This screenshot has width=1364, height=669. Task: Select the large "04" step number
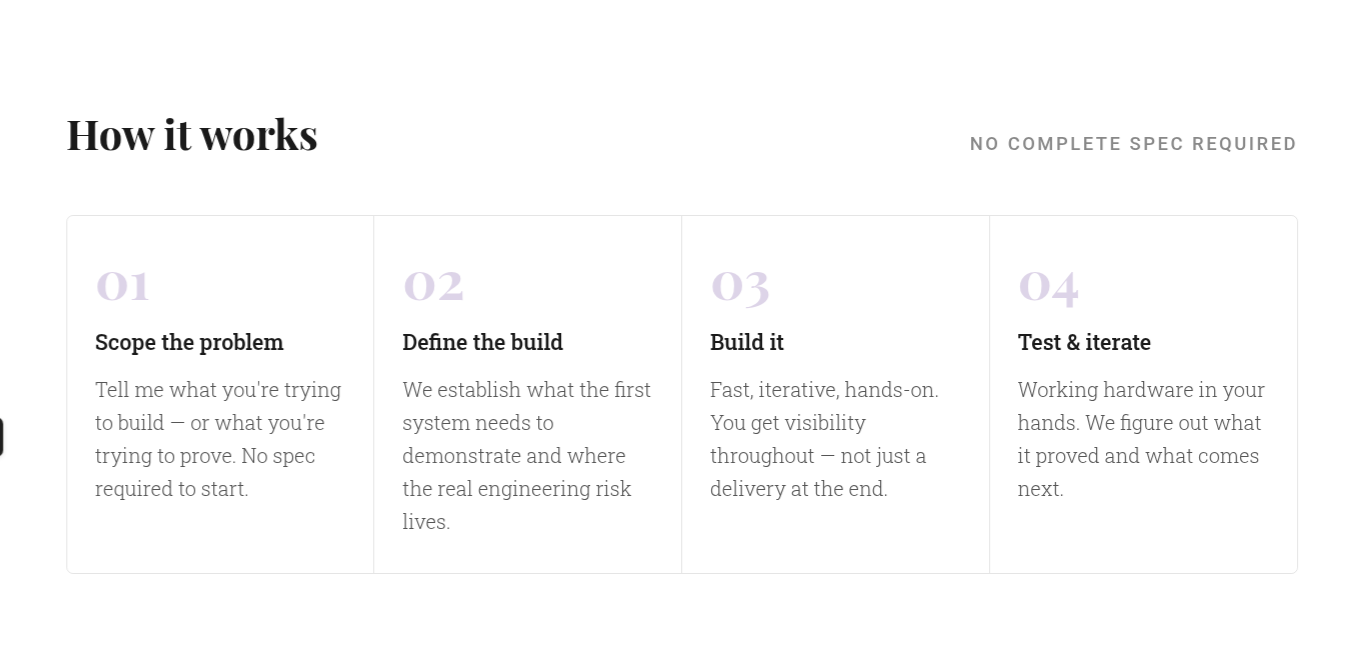click(x=1048, y=286)
